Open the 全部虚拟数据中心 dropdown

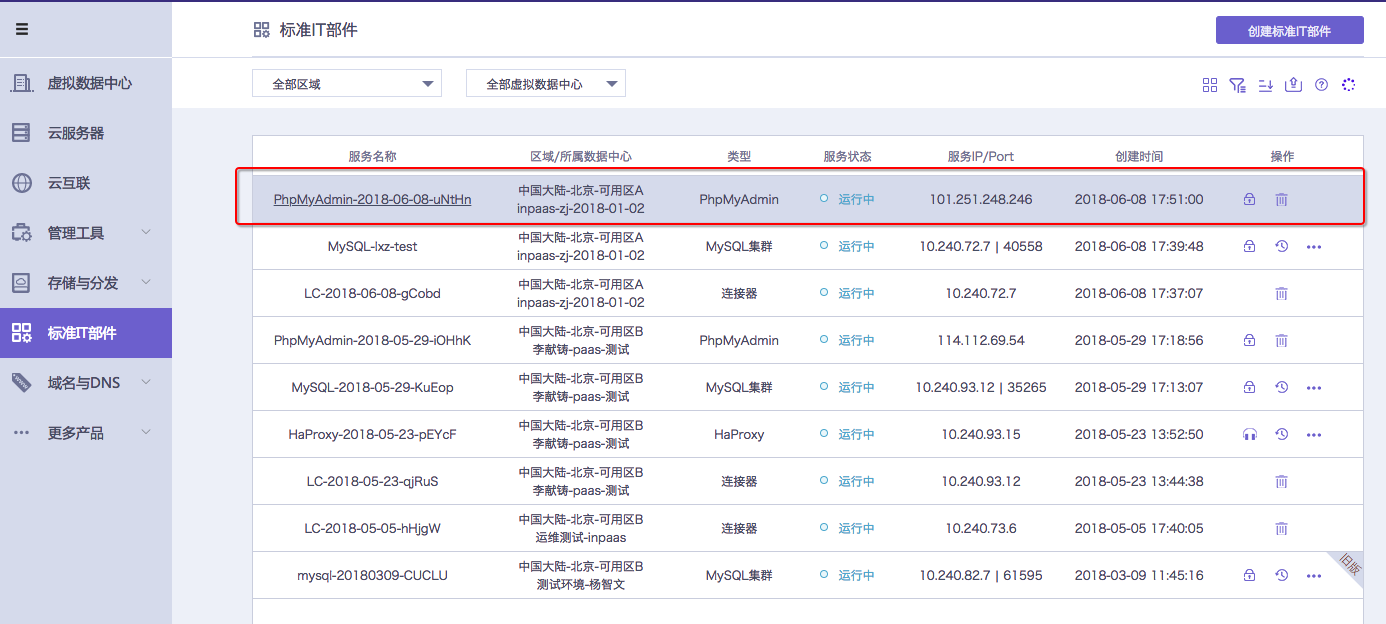pos(546,84)
